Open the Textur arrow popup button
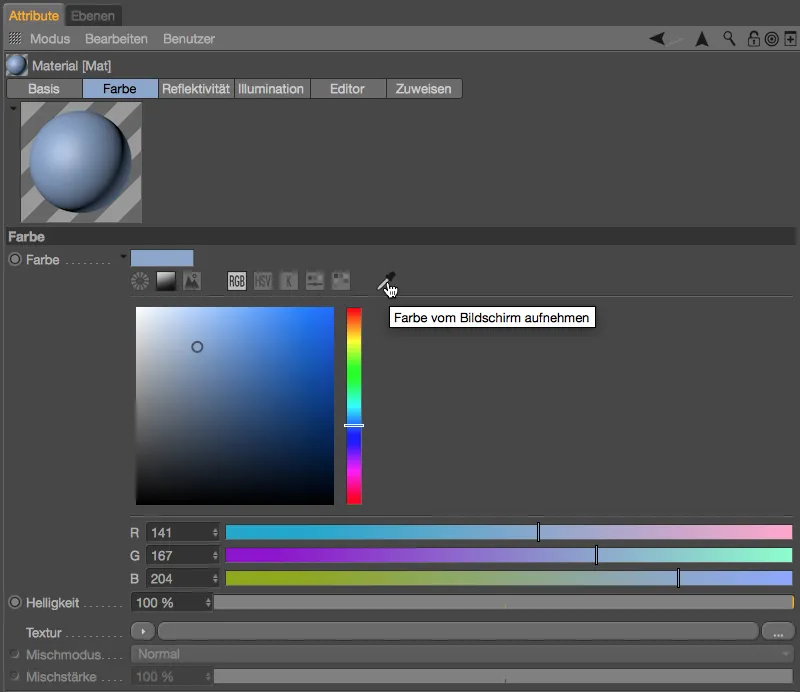 click(x=143, y=632)
